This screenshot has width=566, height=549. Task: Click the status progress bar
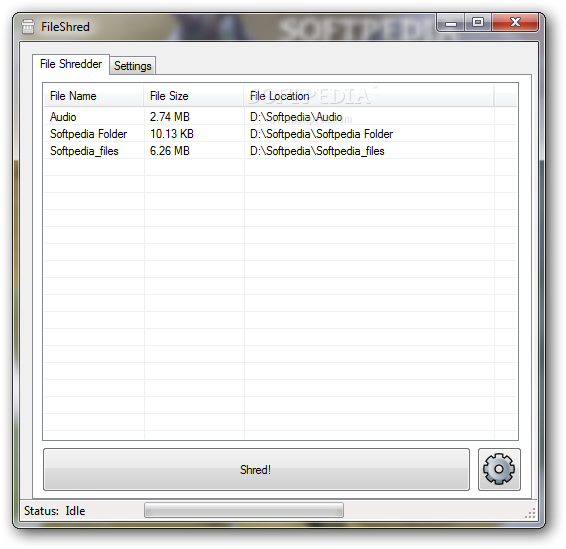click(x=244, y=510)
